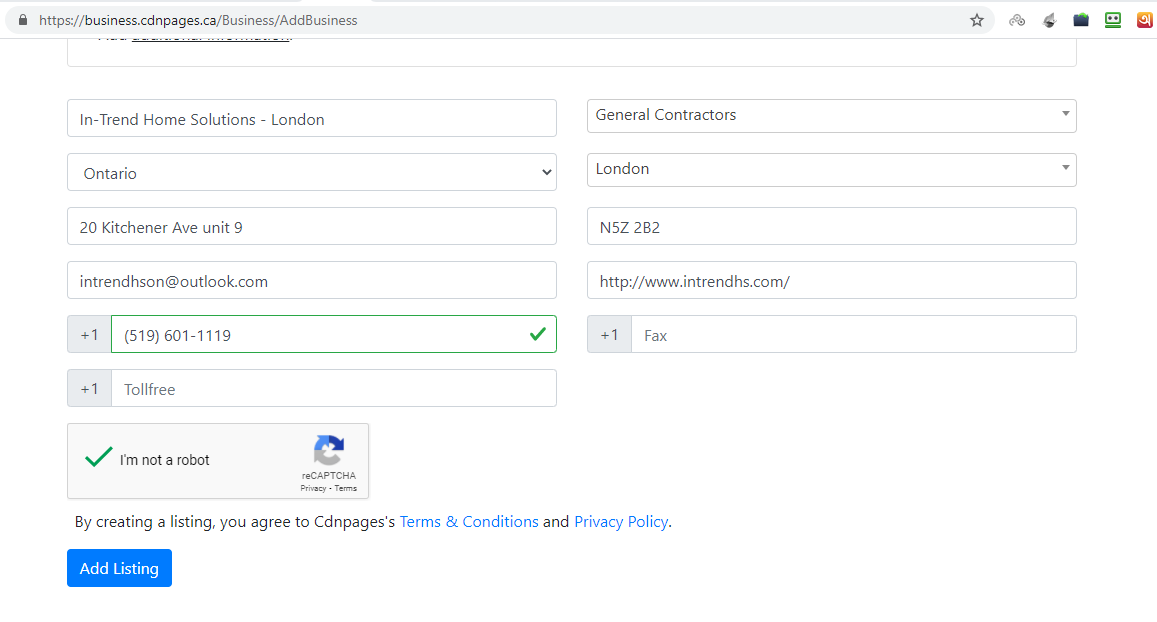This screenshot has height=622, width=1157.
Task: Click the postal code field N5Z 2B2
Action: (x=832, y=226)
